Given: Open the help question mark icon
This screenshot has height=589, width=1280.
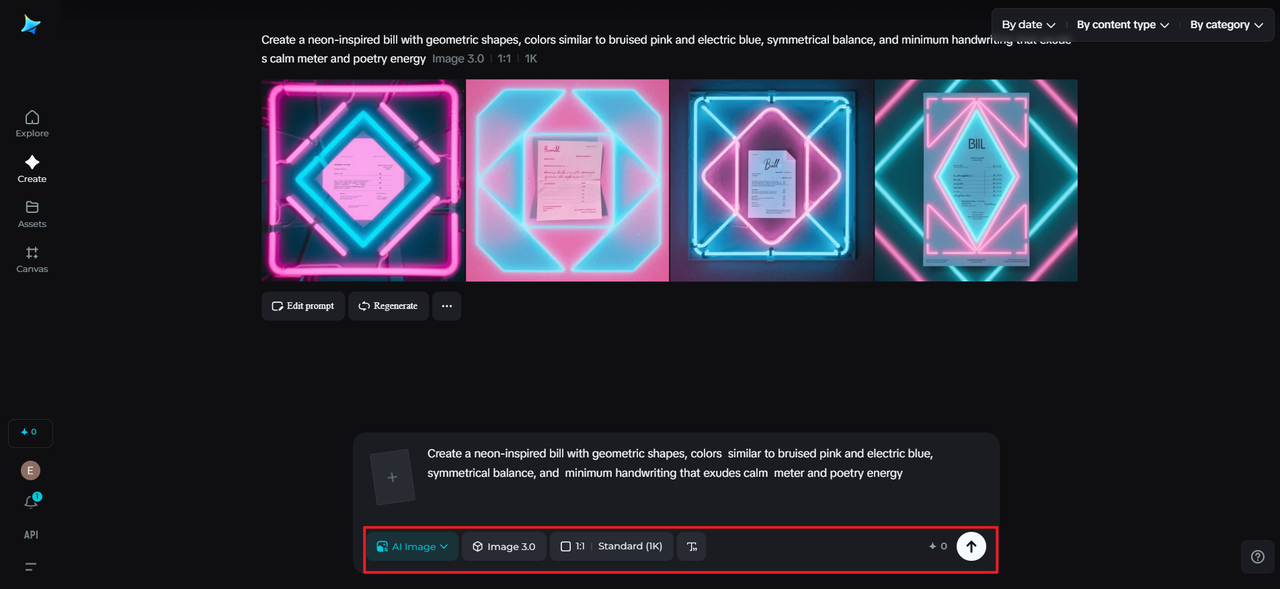Looking at the screenshot, I should tap(1258, 556).
